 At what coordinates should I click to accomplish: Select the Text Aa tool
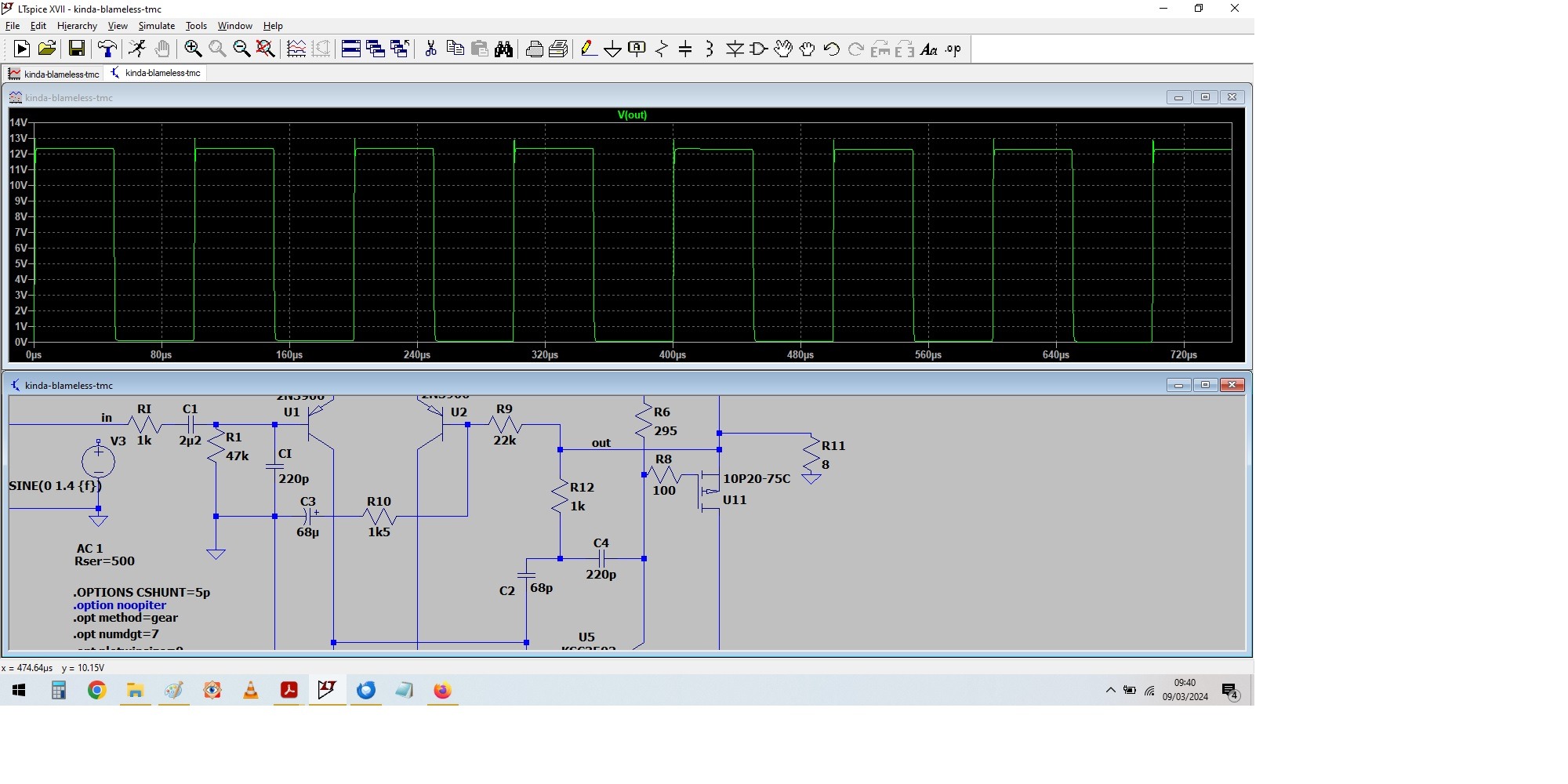point(929,49)
